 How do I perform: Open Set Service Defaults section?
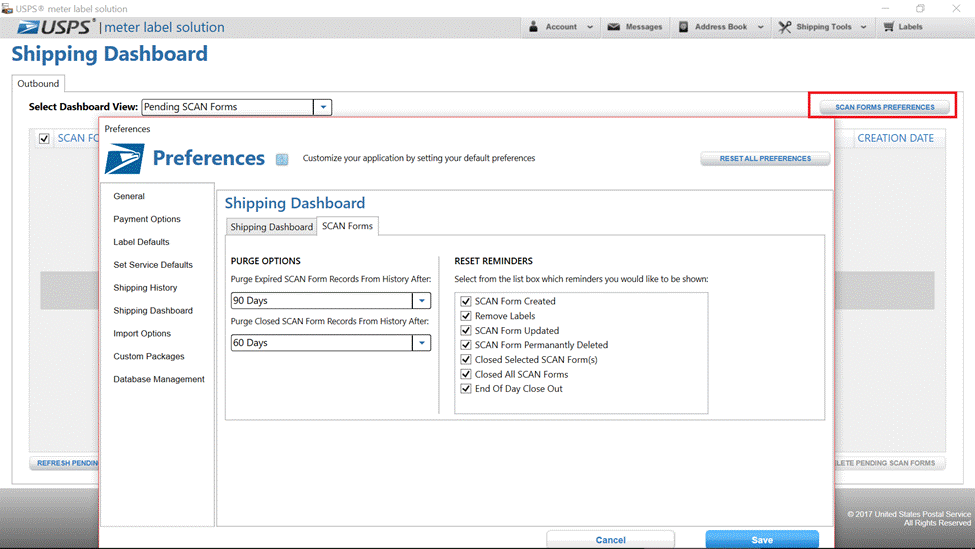(153, 265)
